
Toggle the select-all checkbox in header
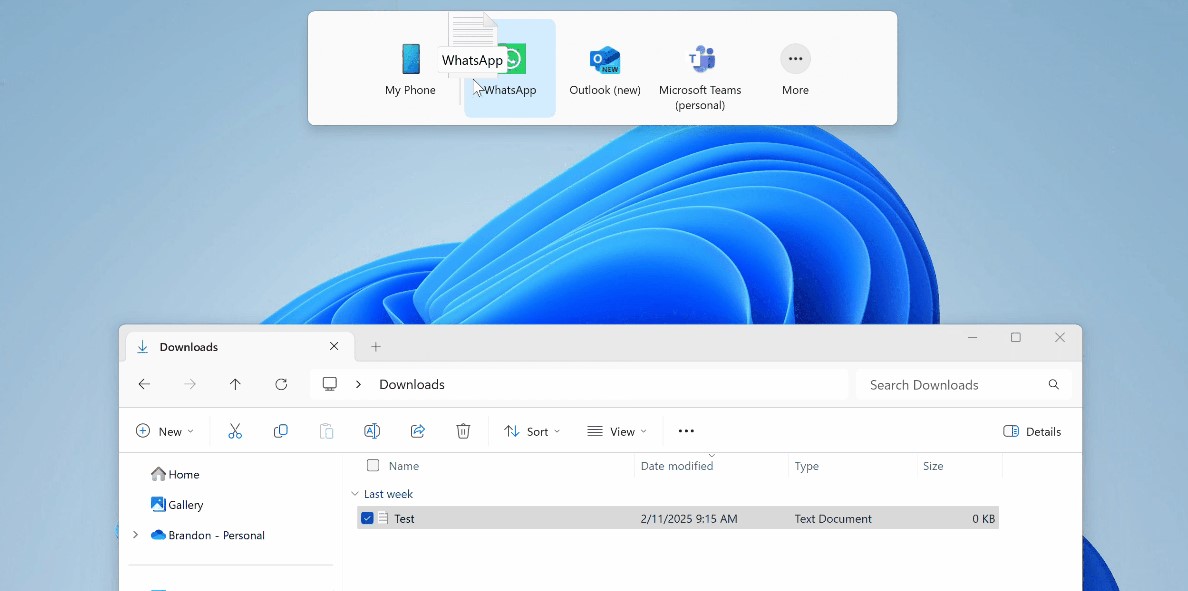coord(373,465)
